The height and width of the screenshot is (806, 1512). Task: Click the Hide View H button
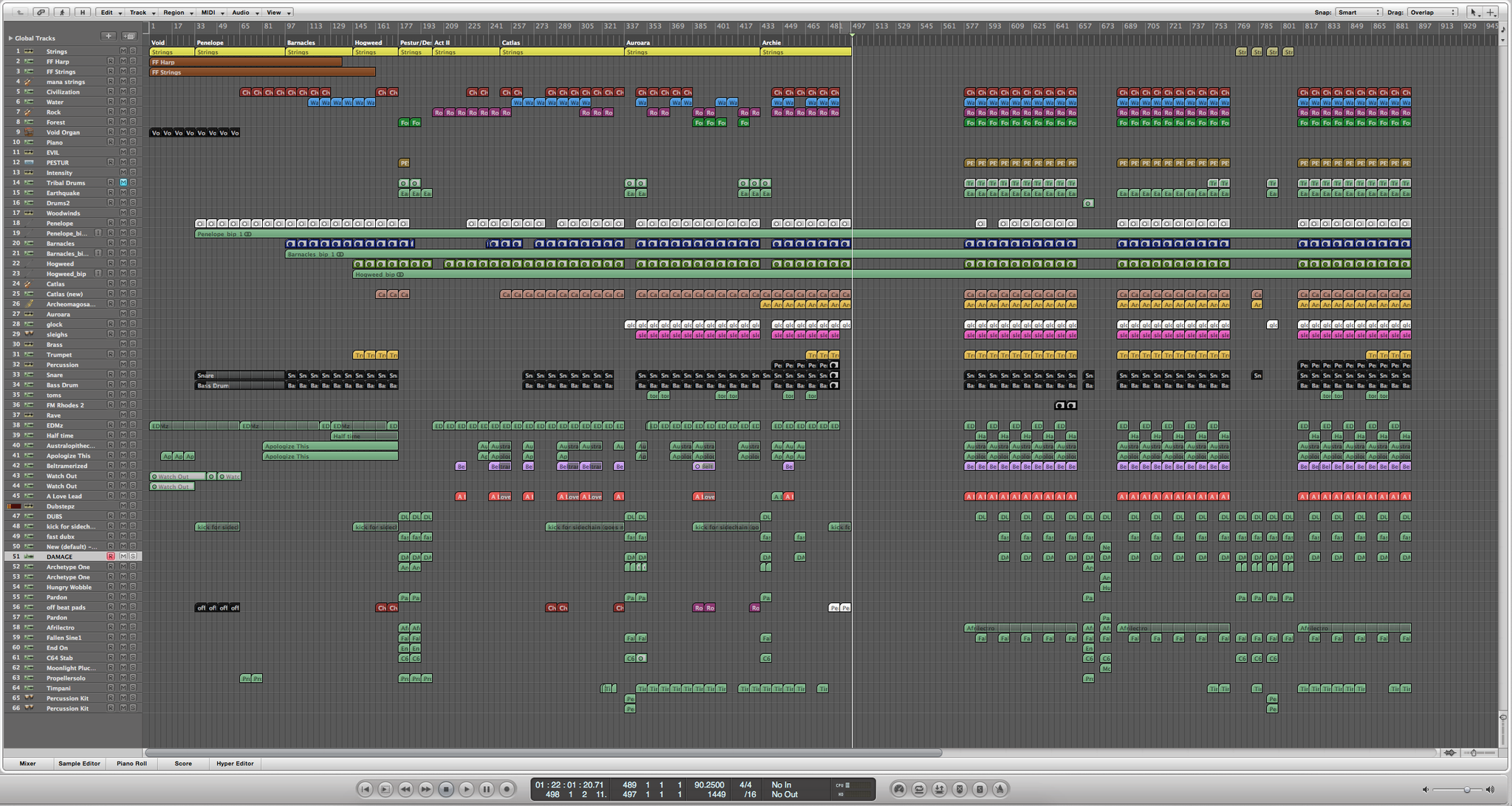[83, 12]
